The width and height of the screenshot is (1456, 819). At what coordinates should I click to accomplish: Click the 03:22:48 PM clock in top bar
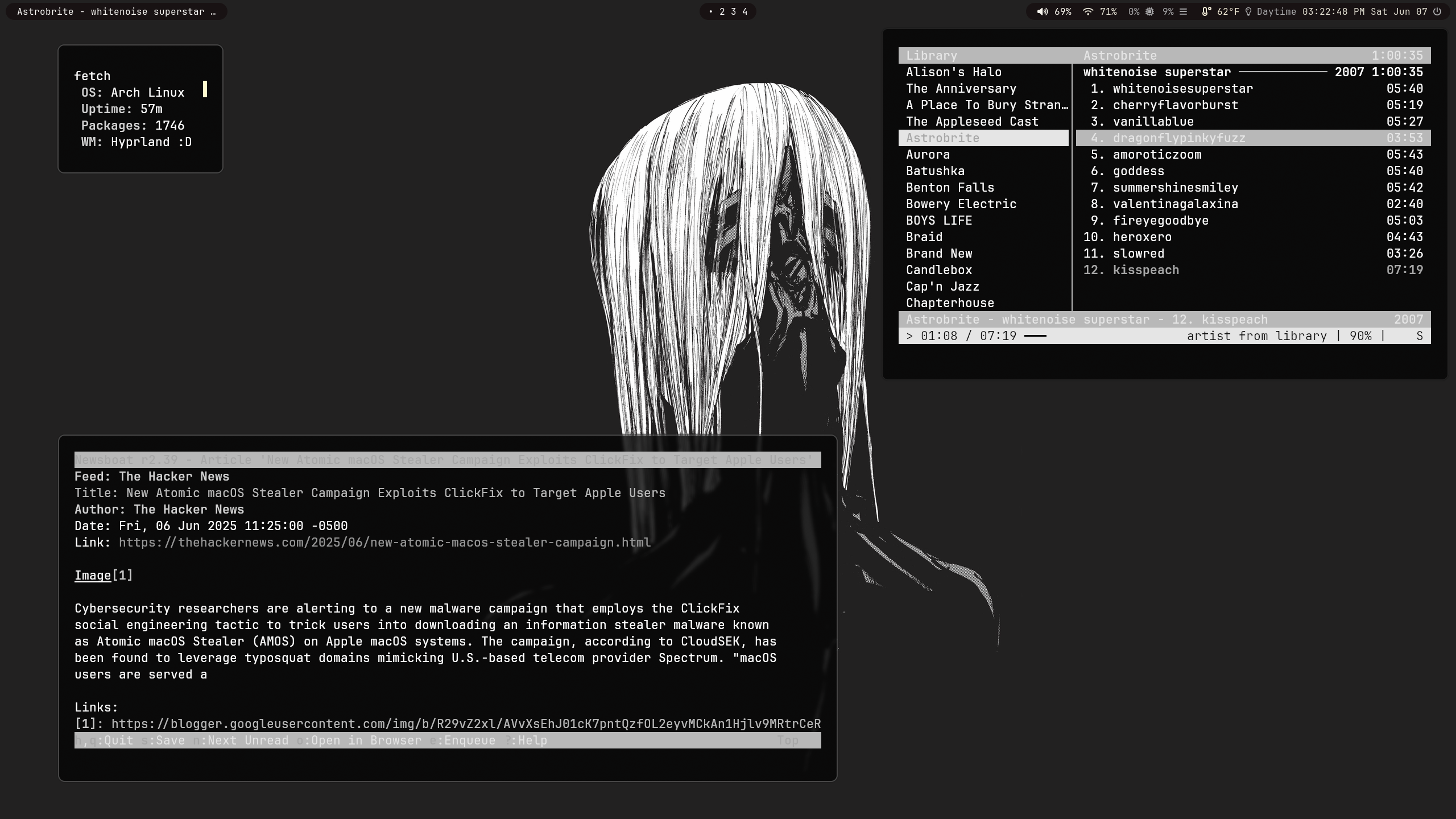[1333, 11]
